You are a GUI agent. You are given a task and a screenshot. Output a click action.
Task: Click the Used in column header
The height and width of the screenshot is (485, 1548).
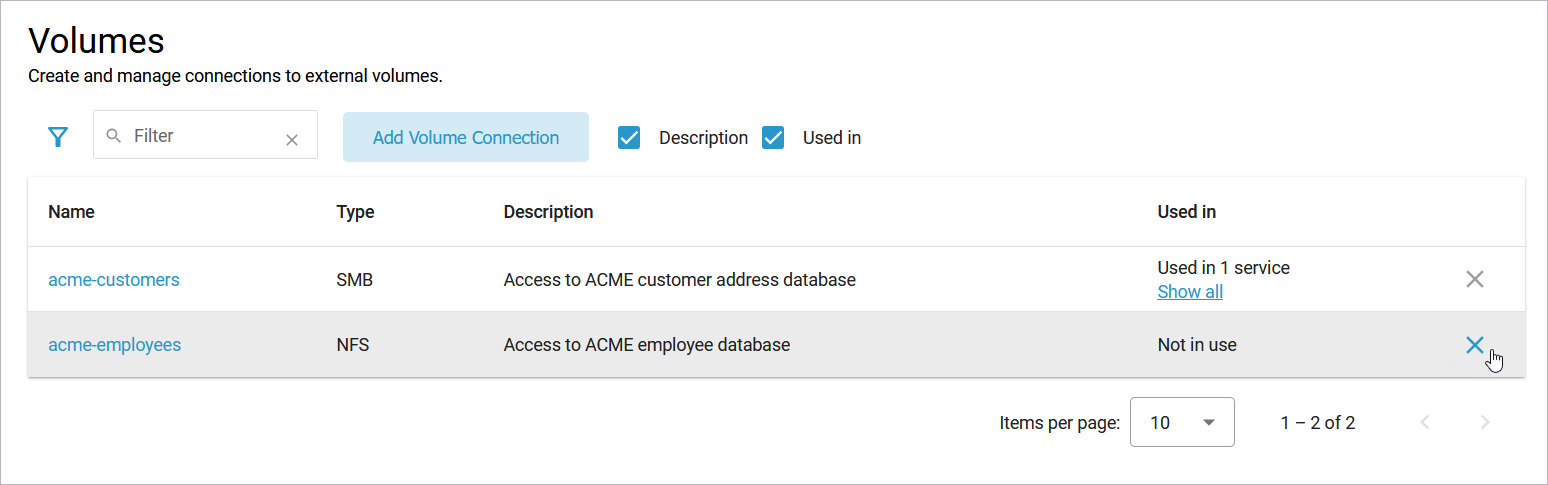tap(1186, 212)
